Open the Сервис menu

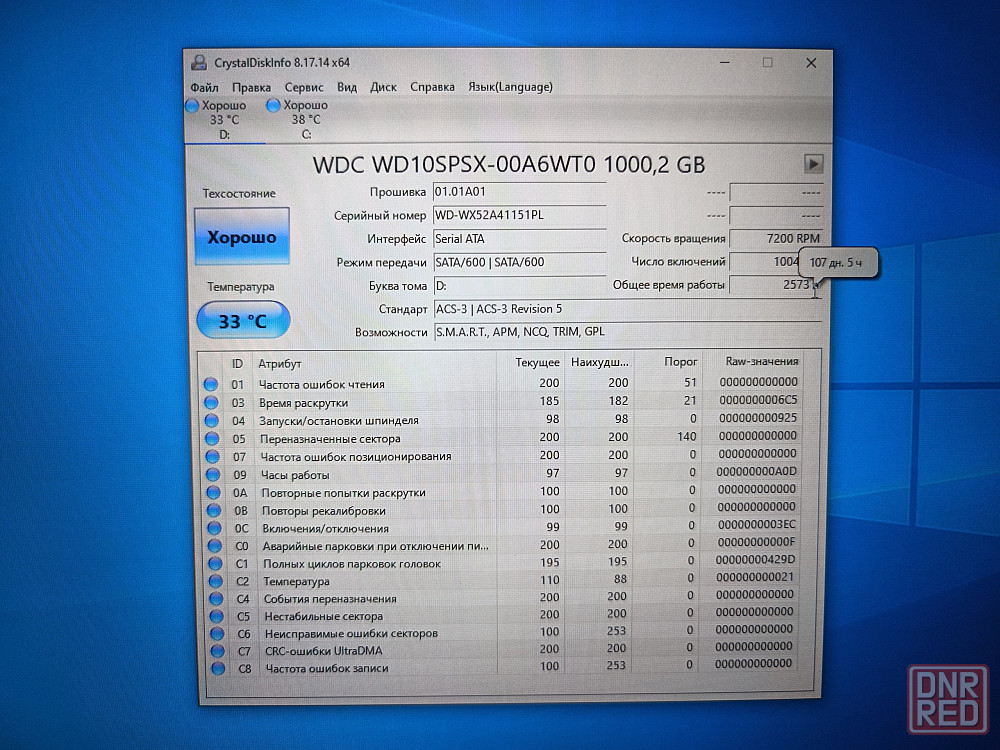tap(303, 87)
